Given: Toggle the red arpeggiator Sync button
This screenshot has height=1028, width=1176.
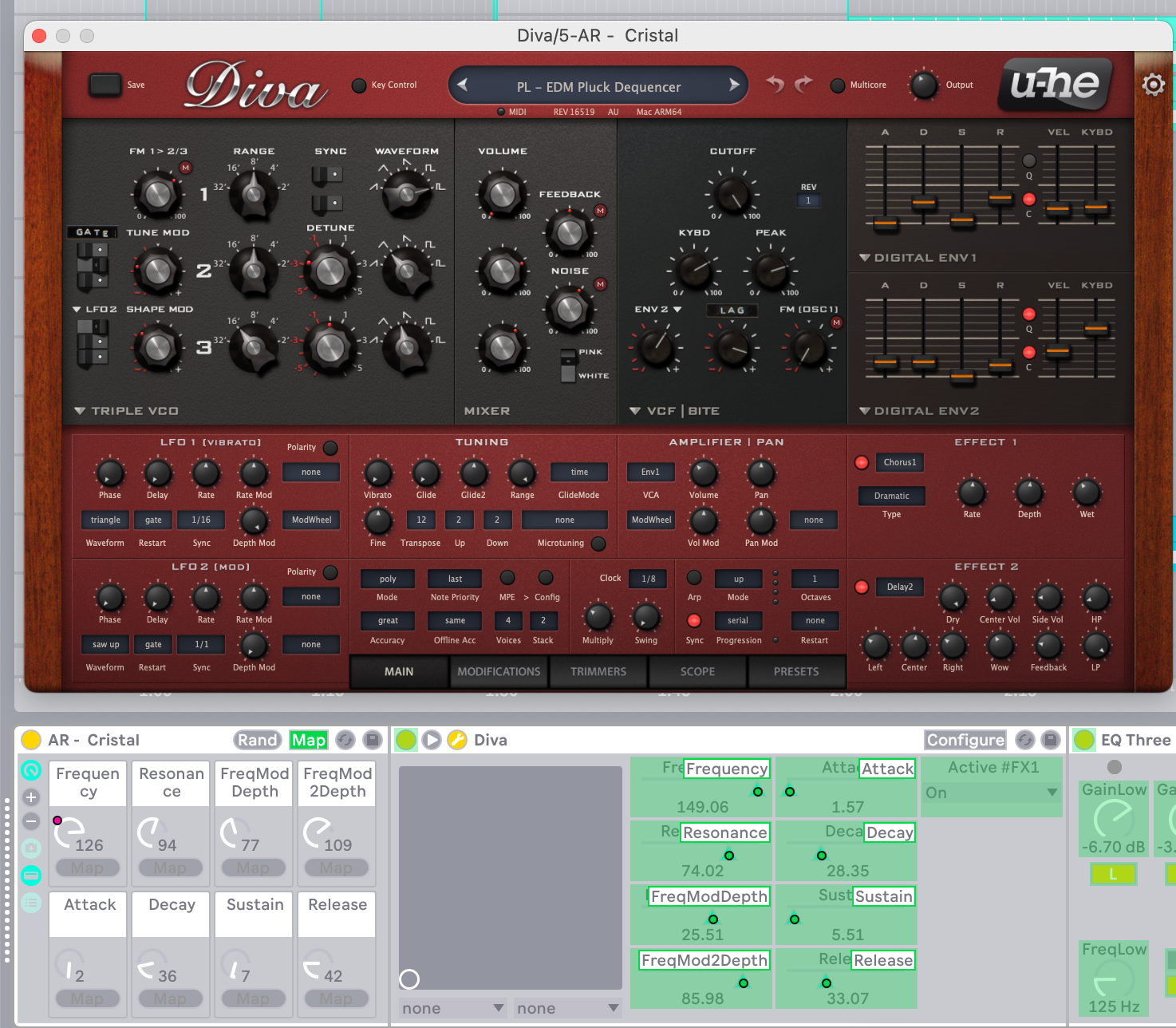Looking at the screenshot, I should pos(694,620).
